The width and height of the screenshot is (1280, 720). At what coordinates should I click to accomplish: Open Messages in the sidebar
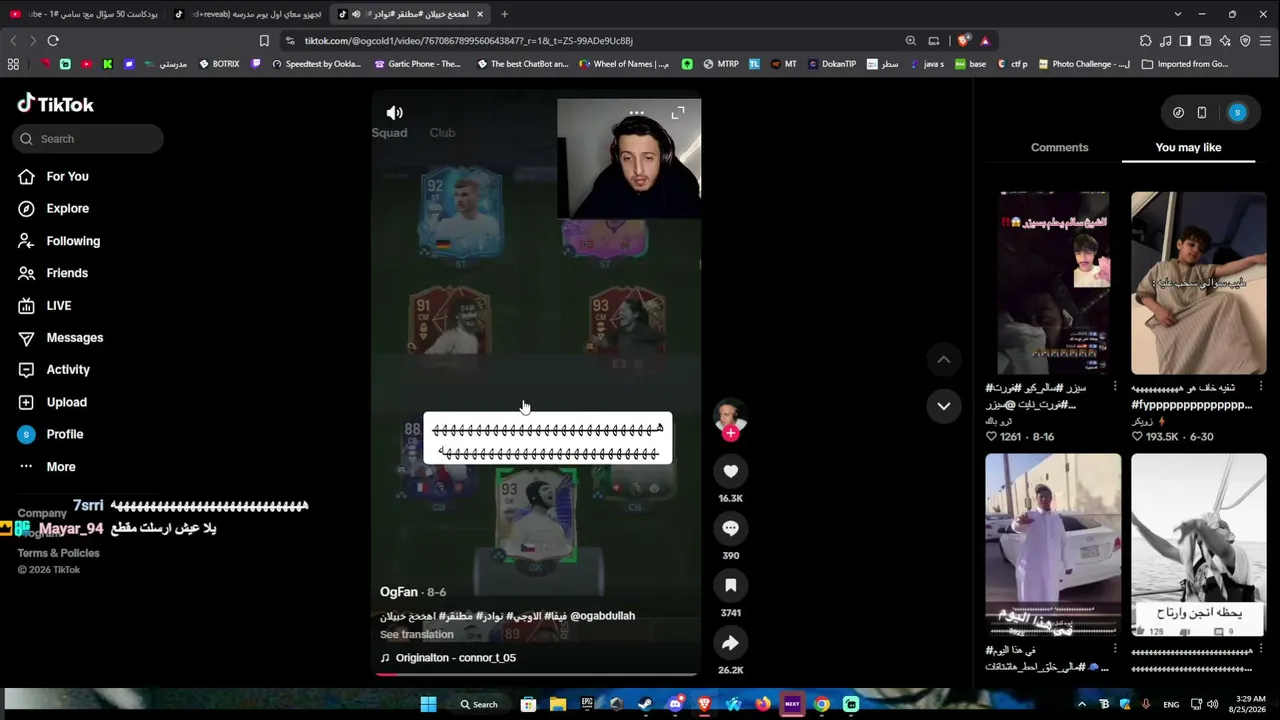click(61, 337)
